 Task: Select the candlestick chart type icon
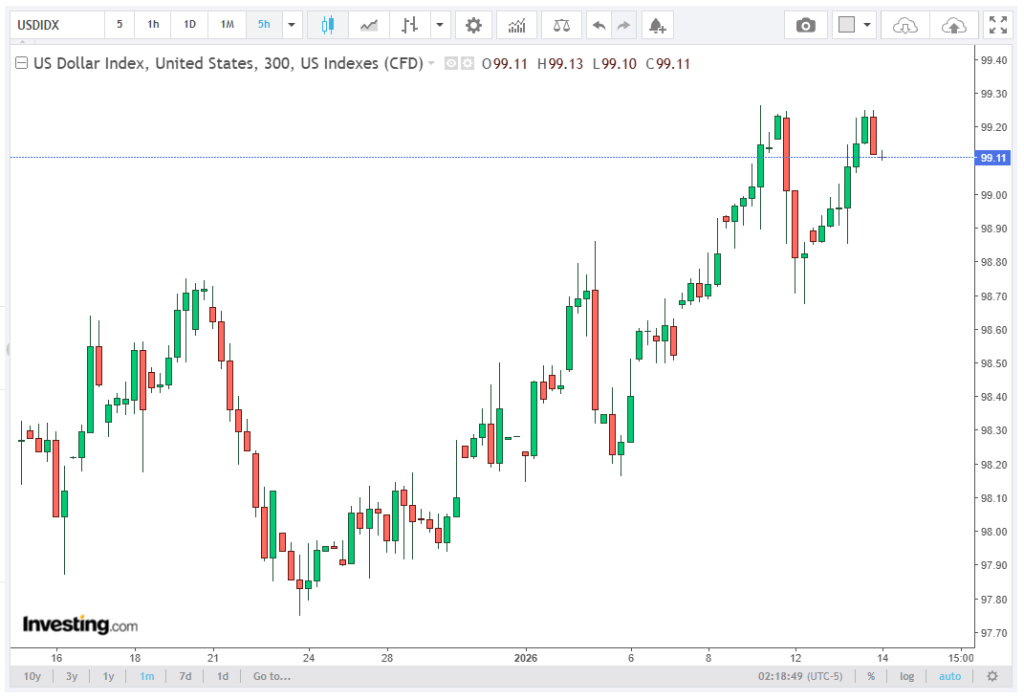pyautogui.click(x=326, y=25)
